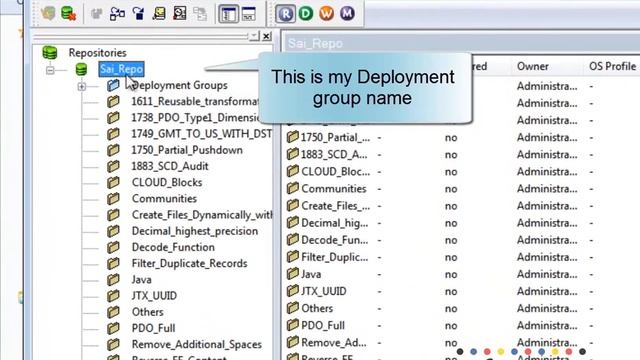Sort by the Owner column header

coord(533,66)
